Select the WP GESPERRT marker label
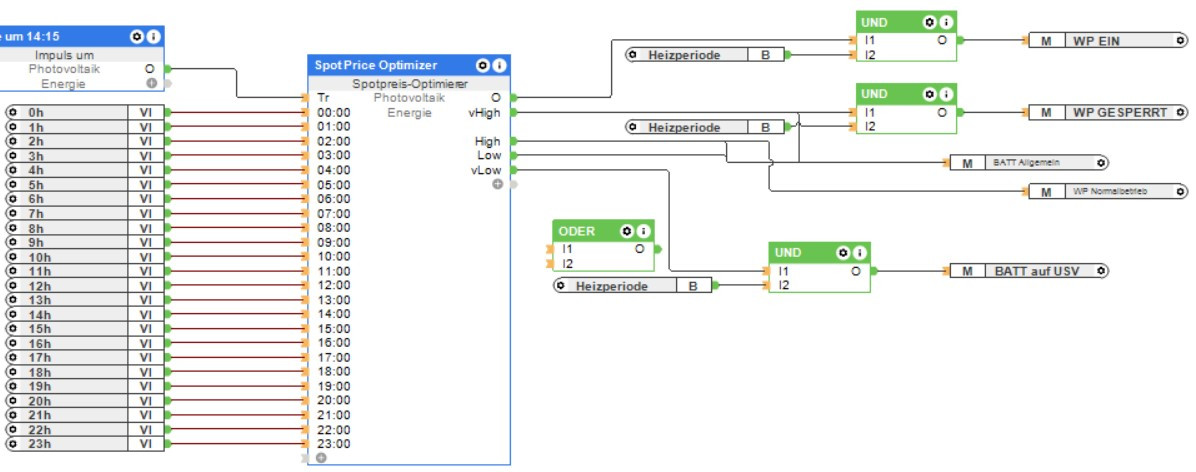The image size is (1196, 472). pyautogui.click(x=1120, y=112)
